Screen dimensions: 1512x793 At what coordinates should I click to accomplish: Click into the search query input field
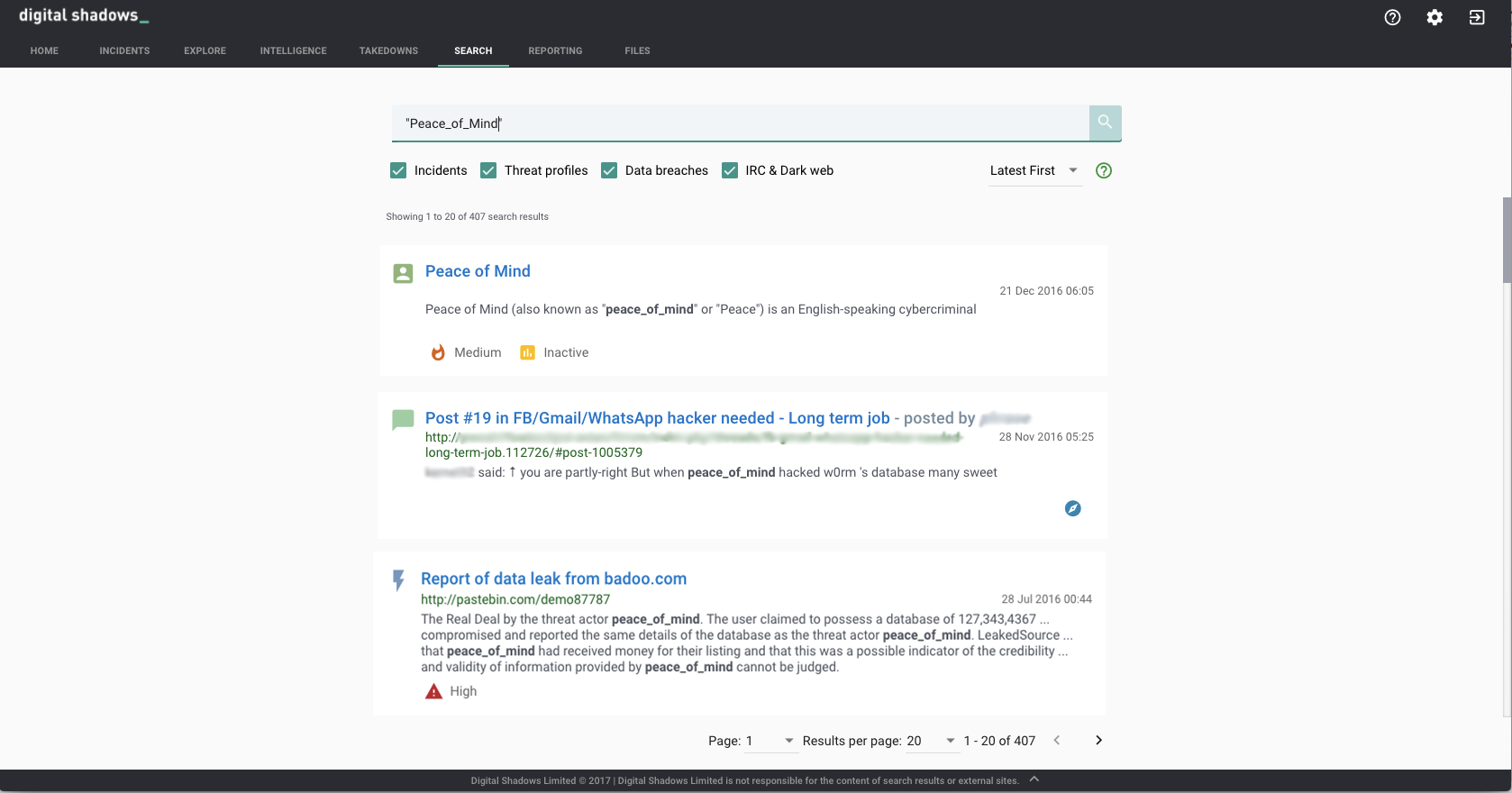click(x=741, y=123)
